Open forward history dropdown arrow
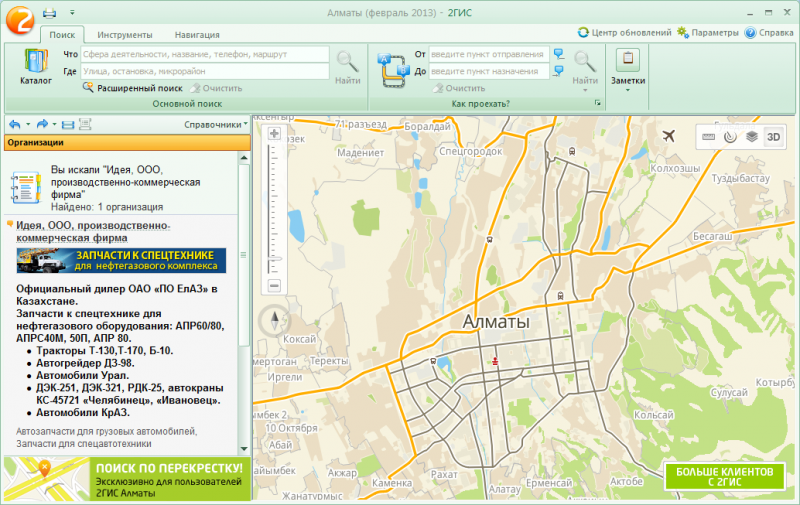Image resolution: width=800 pixels, height=505 pixels. coord(55,124)
